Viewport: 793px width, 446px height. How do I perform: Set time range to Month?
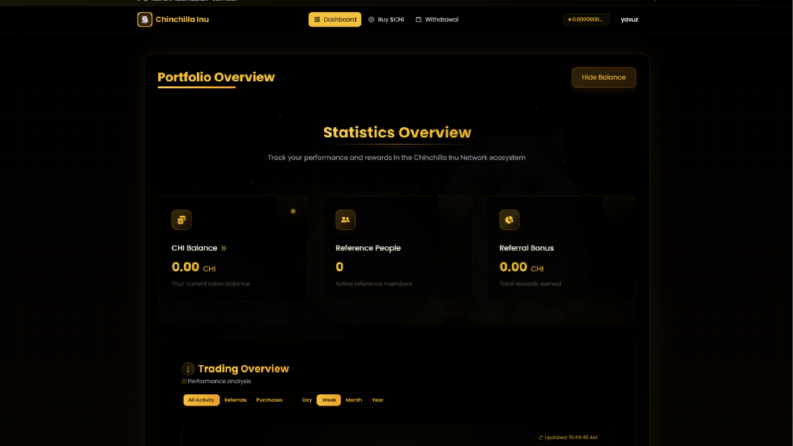pyautogui.click(x=354, y=400)
